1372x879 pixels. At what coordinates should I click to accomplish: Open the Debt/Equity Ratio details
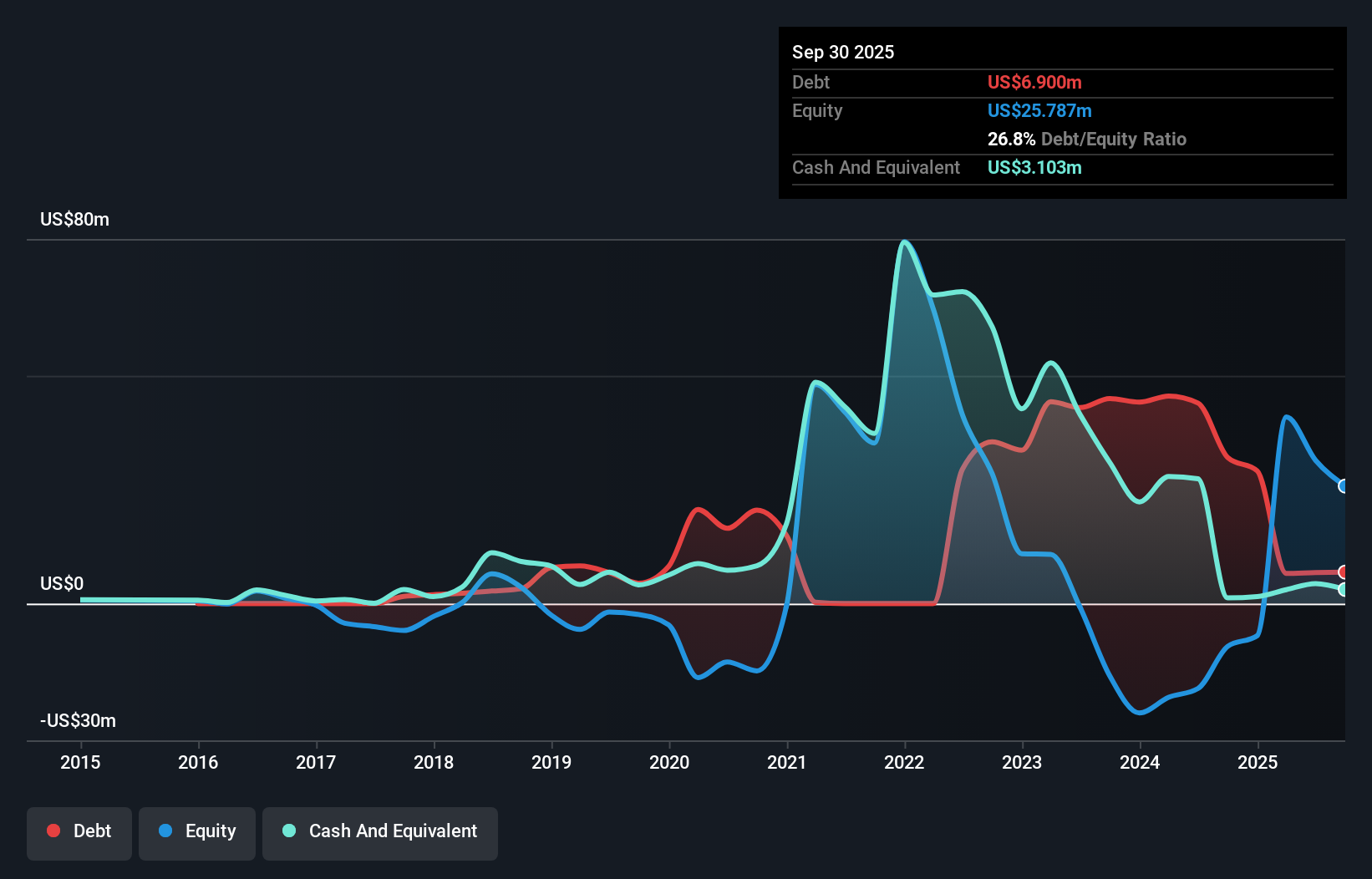pos(1087,139)
